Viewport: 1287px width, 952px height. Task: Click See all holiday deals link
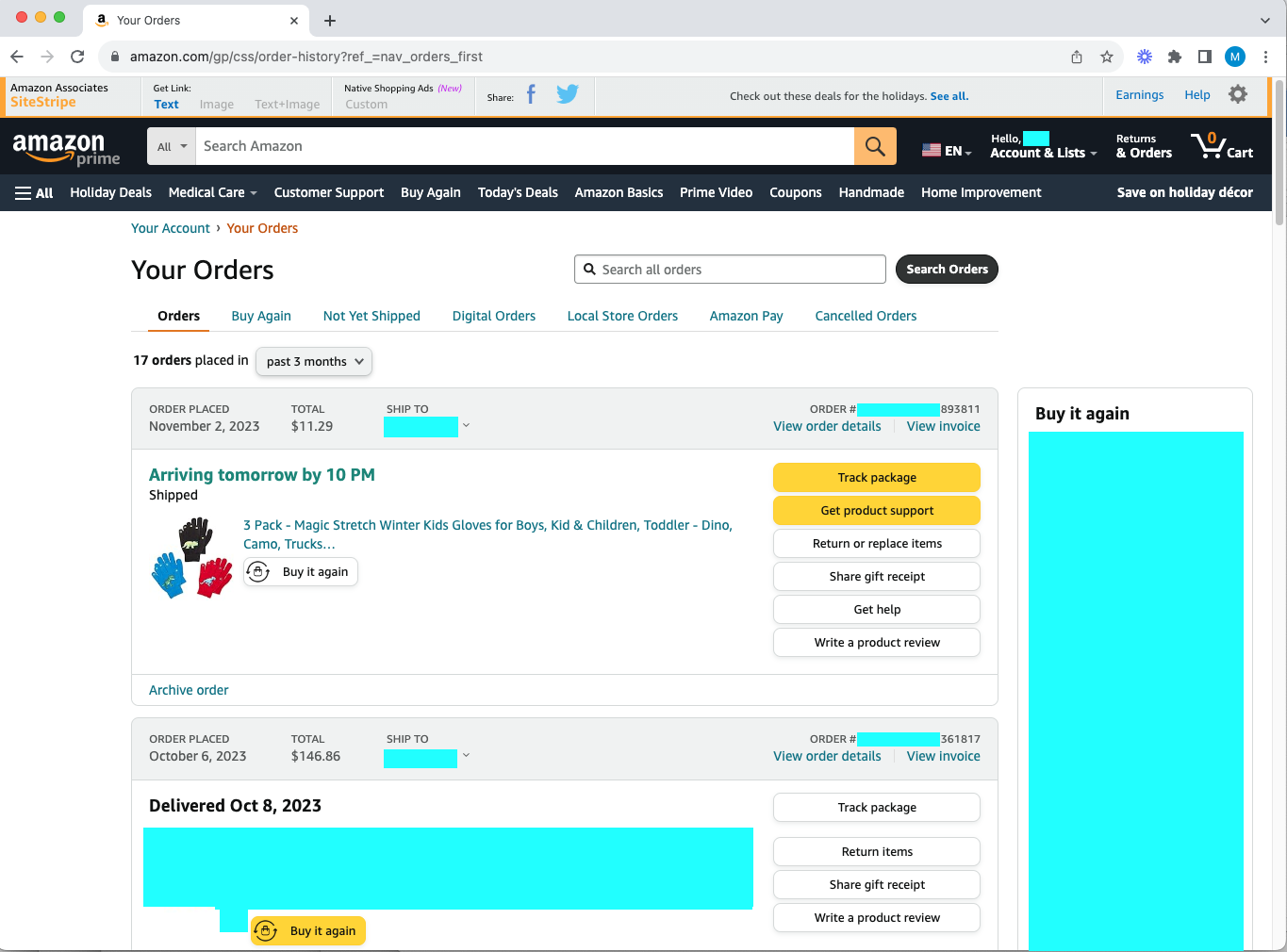(x=949, y=96)
